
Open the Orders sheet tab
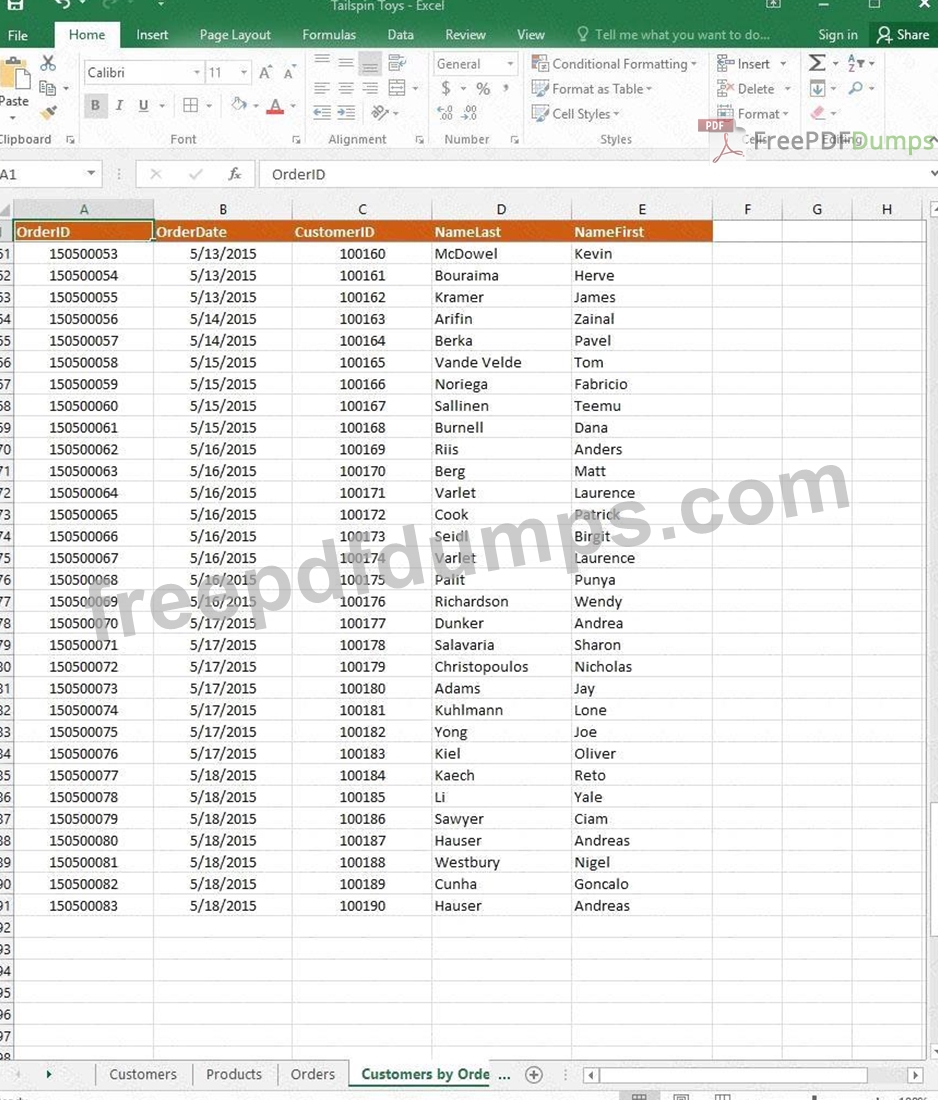[313, 1074]
